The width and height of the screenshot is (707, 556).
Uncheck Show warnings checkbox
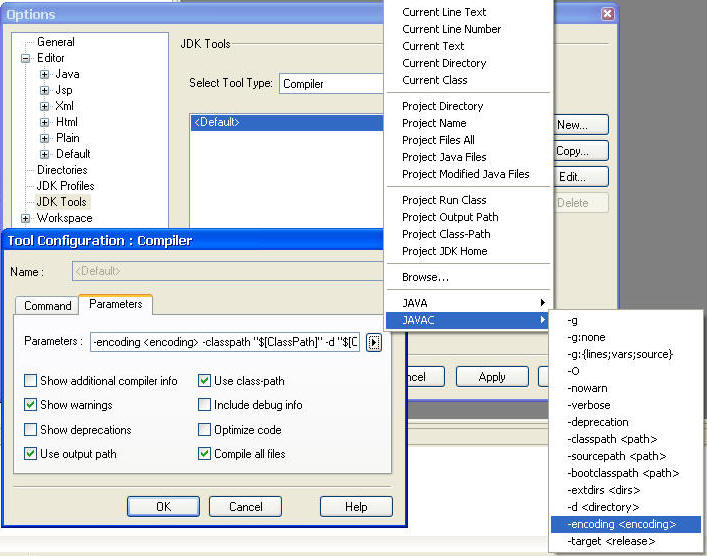[30, 404]
